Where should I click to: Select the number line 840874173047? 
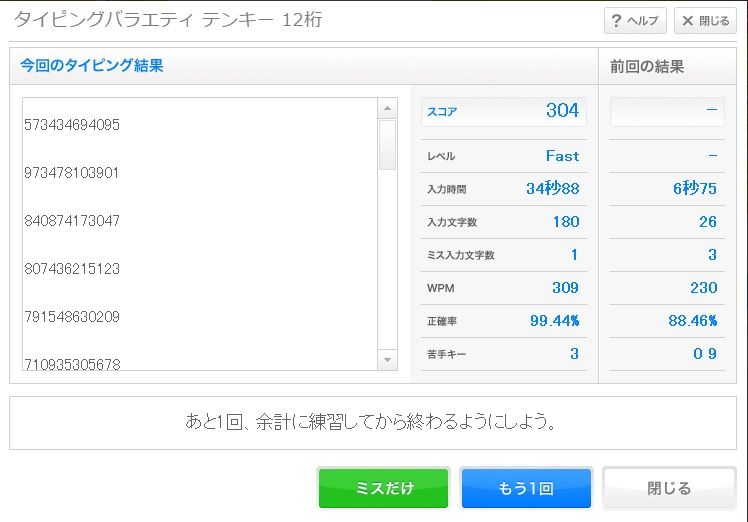coord(72,221)
